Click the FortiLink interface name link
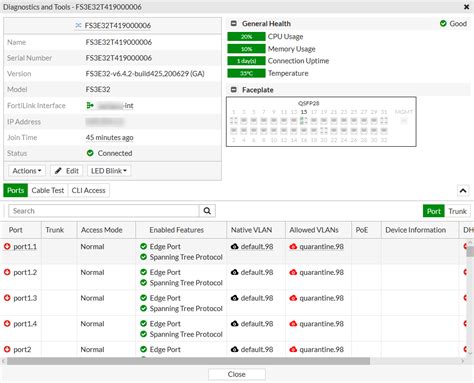This screenshot has height=383, width=474. pyautogui.click(x=115, y=106)
